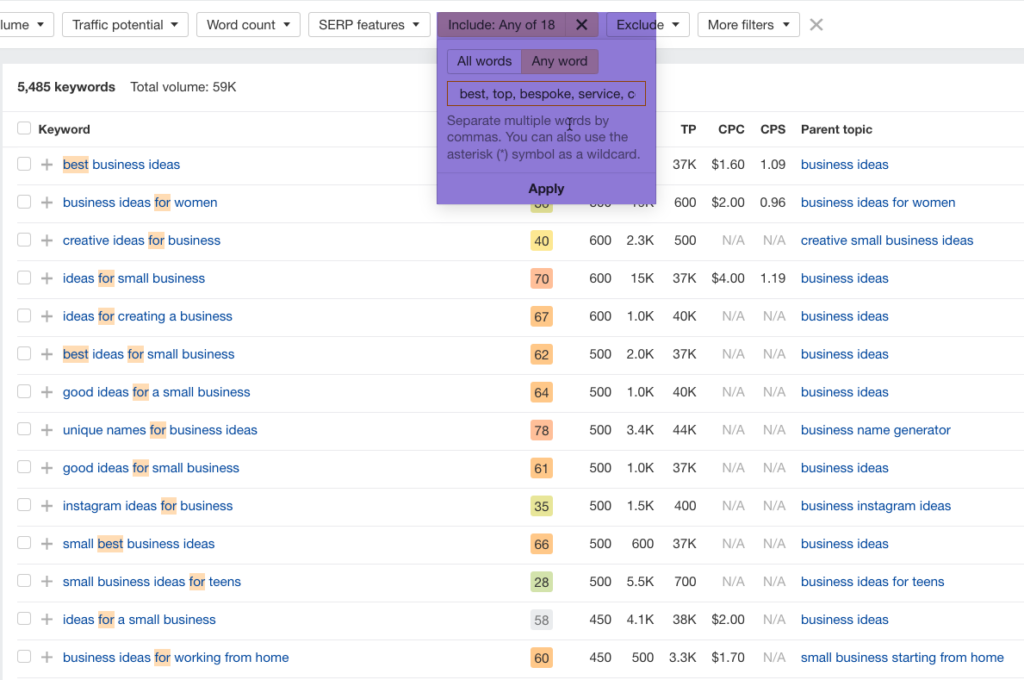This screenshot has height=680, width=1024.
Task: Click the difficulty score badge showing 70
Action: click(x=541, y=279)
